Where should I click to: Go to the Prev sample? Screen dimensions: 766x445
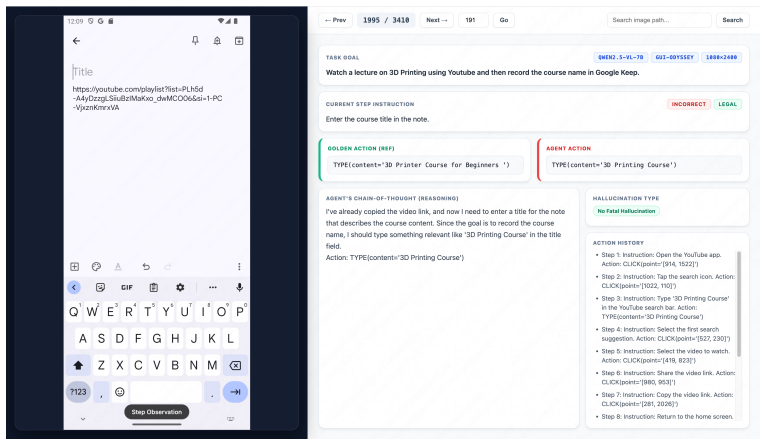coord(336,20)
